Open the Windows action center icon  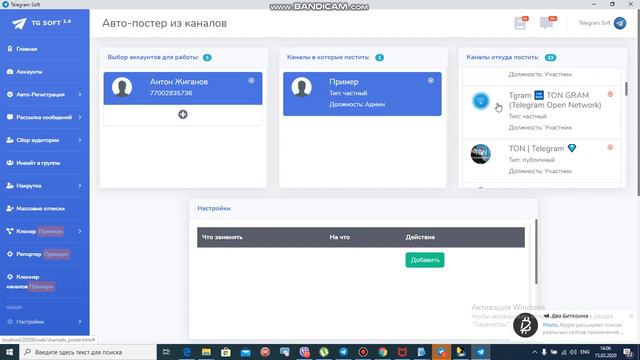coord(628,352)
